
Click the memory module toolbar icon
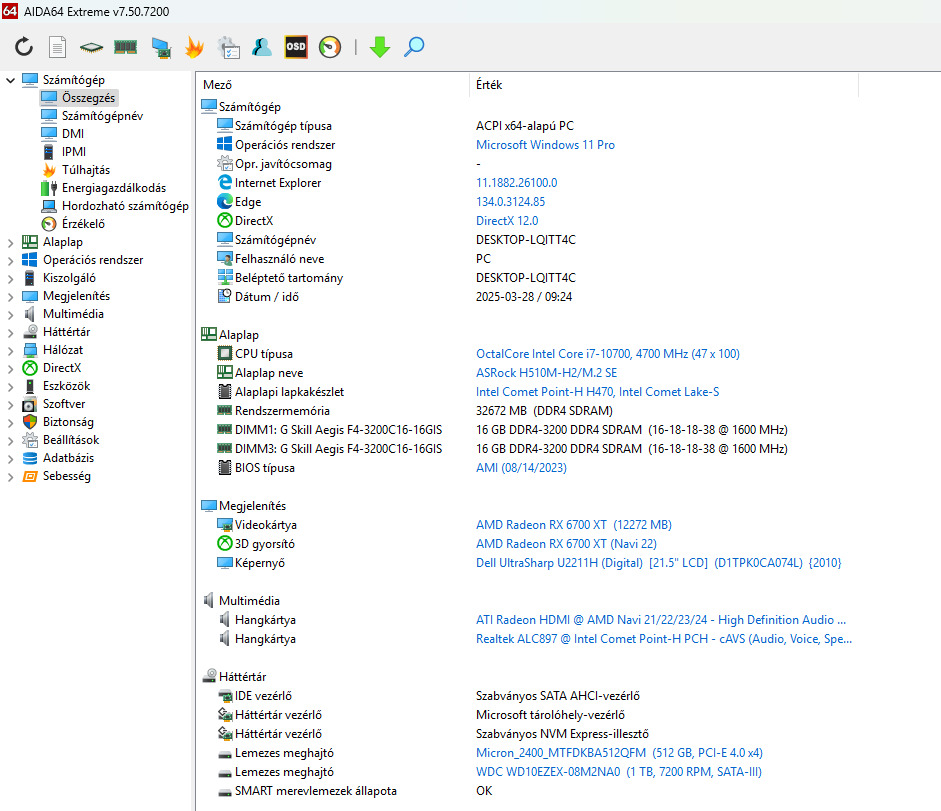pos(125,47)
